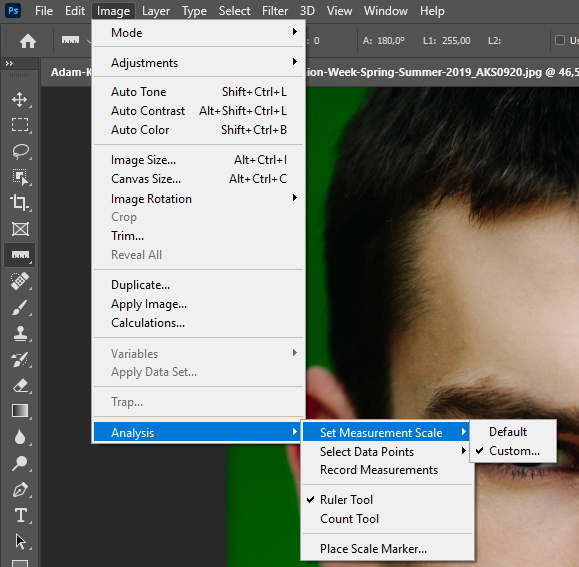Image resolution: width=579 pixels, height=567 pixels.
Task: Choose Auto Tone
Action: pos(199,92)
